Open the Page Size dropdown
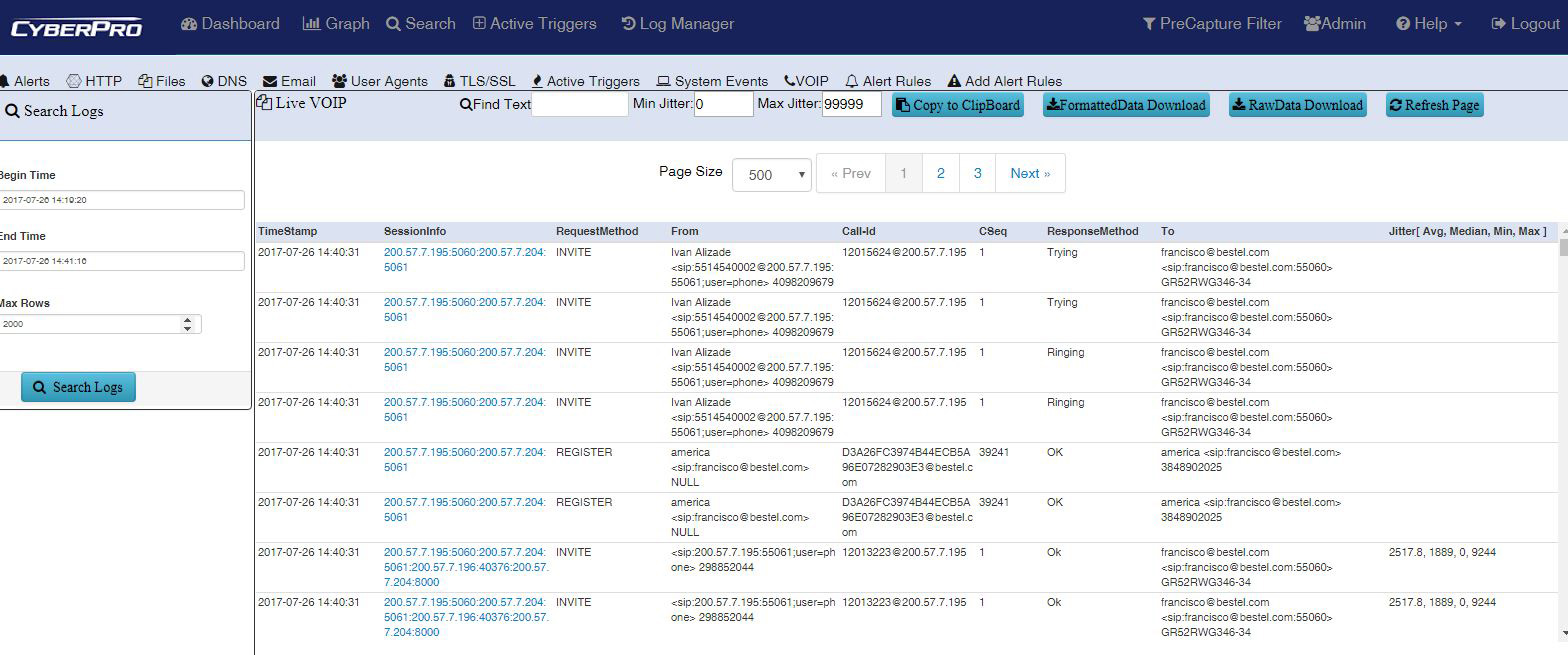This screenshot has width=1568, height=655. [x=772, y=174]
